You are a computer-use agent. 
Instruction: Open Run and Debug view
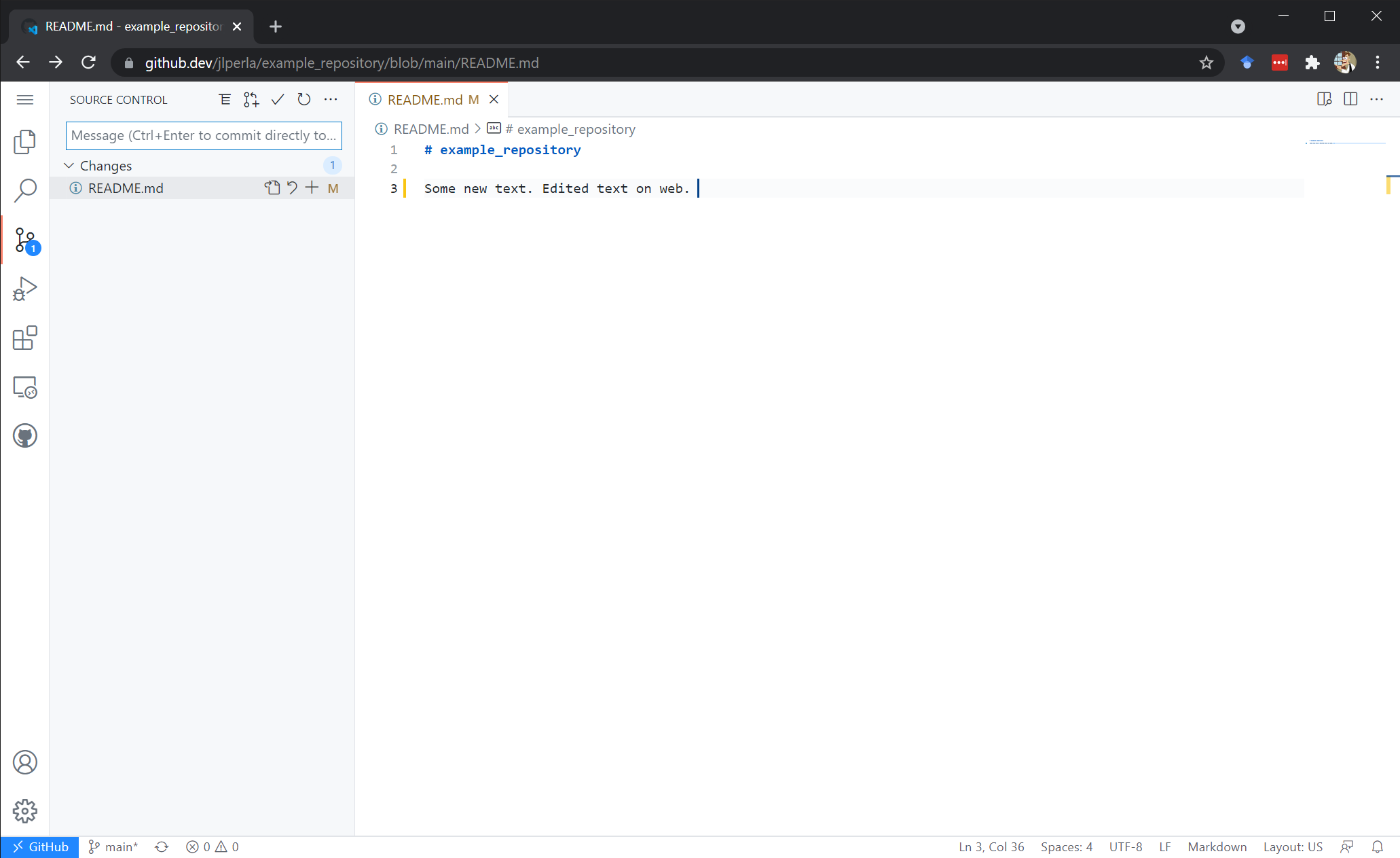[25, 289]
